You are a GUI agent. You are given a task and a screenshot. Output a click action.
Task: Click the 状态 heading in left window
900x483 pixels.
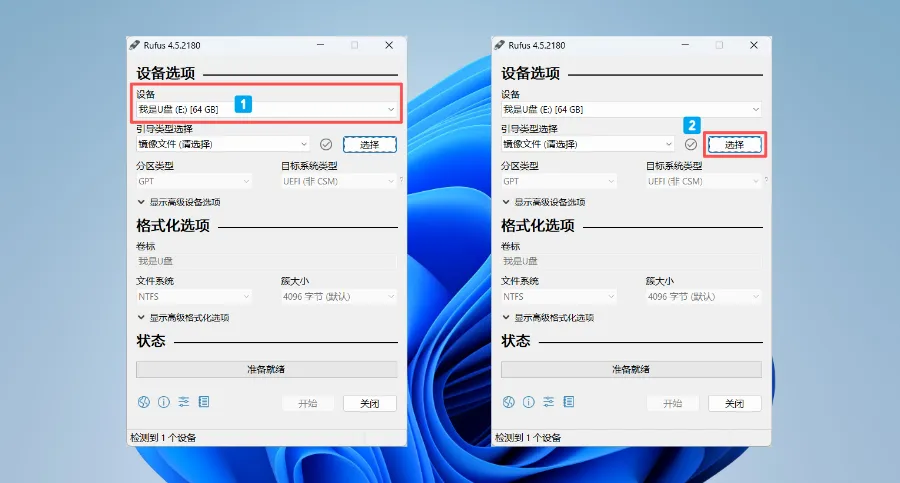pos(151,341)
